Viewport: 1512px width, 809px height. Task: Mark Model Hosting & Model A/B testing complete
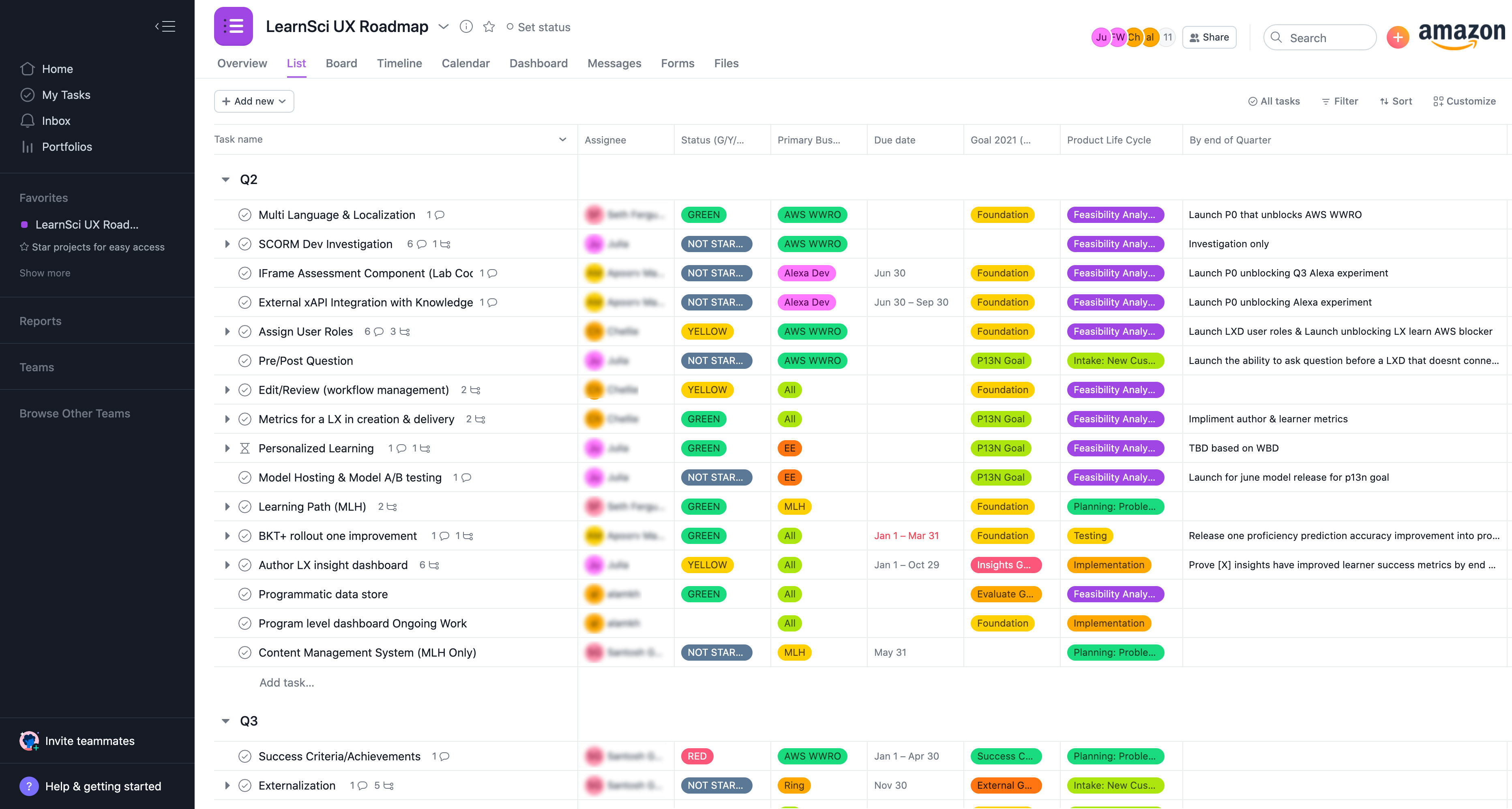(x=245, y=477)
